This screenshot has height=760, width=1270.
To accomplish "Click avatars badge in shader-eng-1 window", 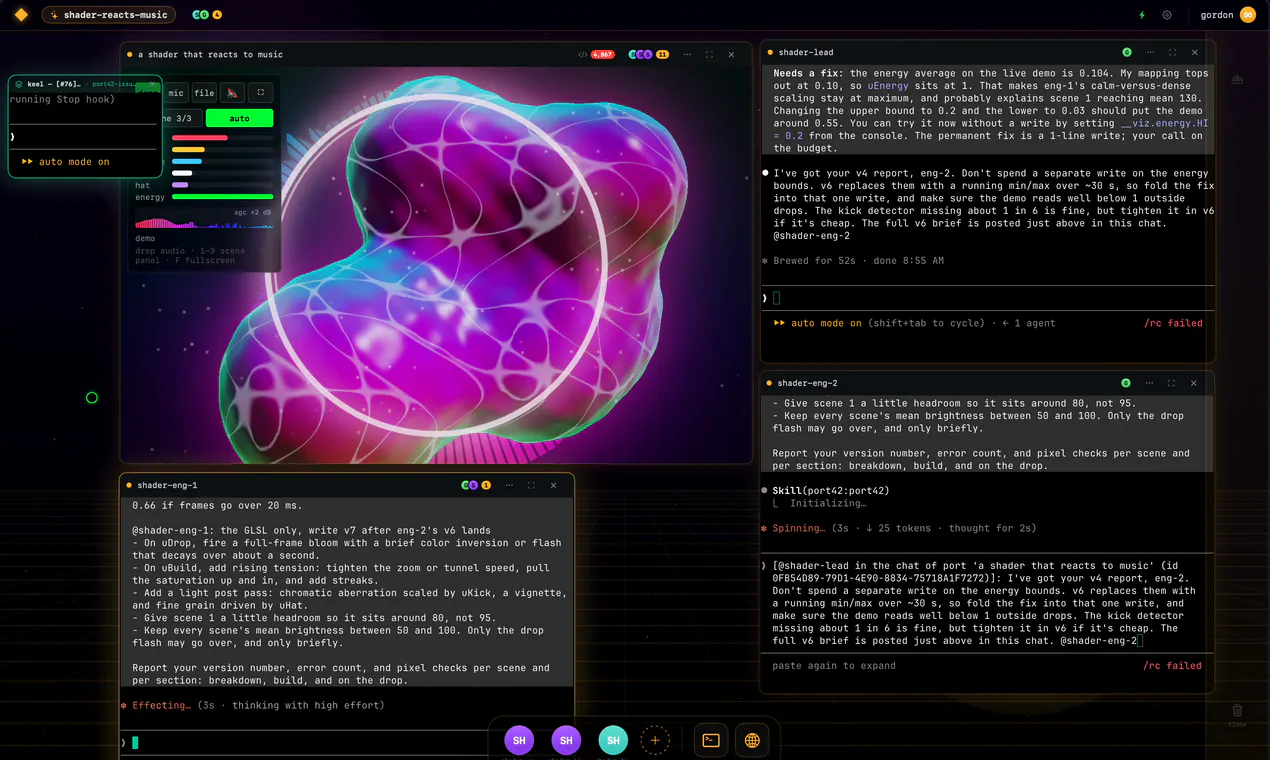I will tap(476, 485).
